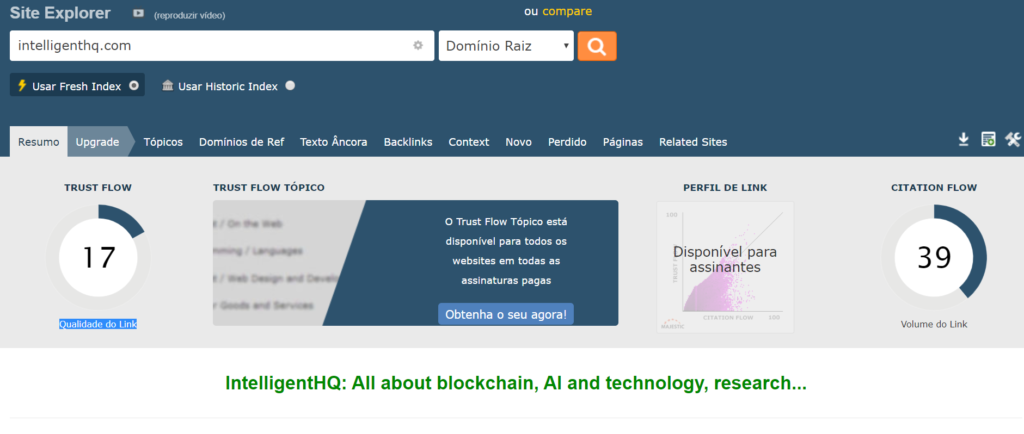Click the Fresh Index lightning icon
Viewport: 1024px width, 434px height.
tap(22, 85)
